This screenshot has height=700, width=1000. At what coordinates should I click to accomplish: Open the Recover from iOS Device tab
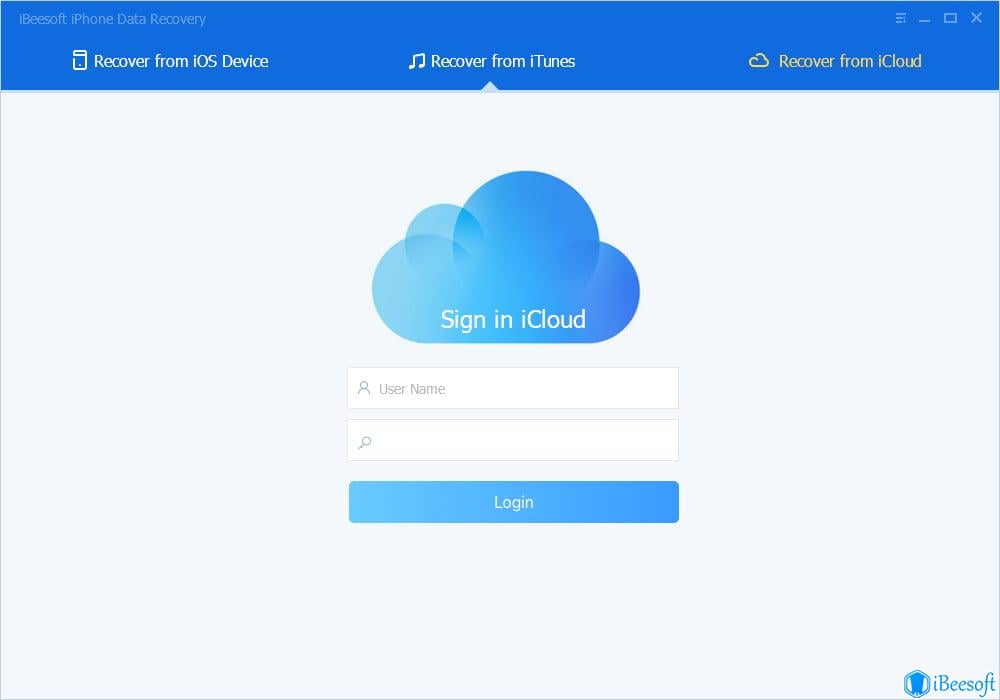170,61
